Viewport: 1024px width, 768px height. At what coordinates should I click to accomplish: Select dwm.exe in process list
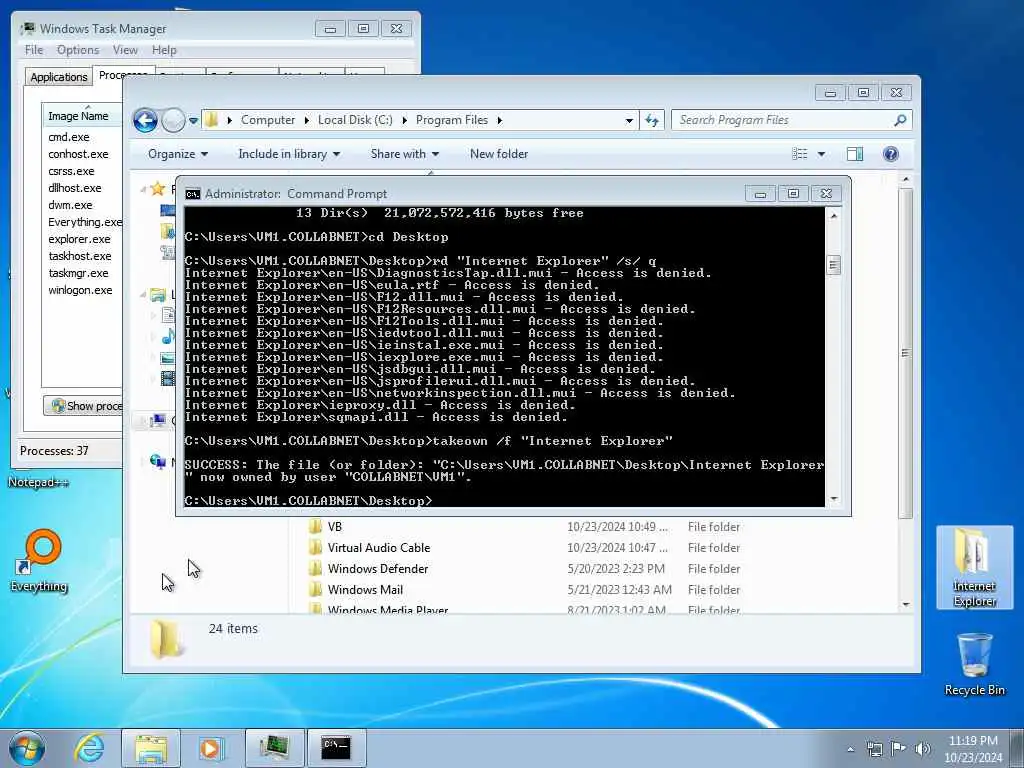click(70, 205)
